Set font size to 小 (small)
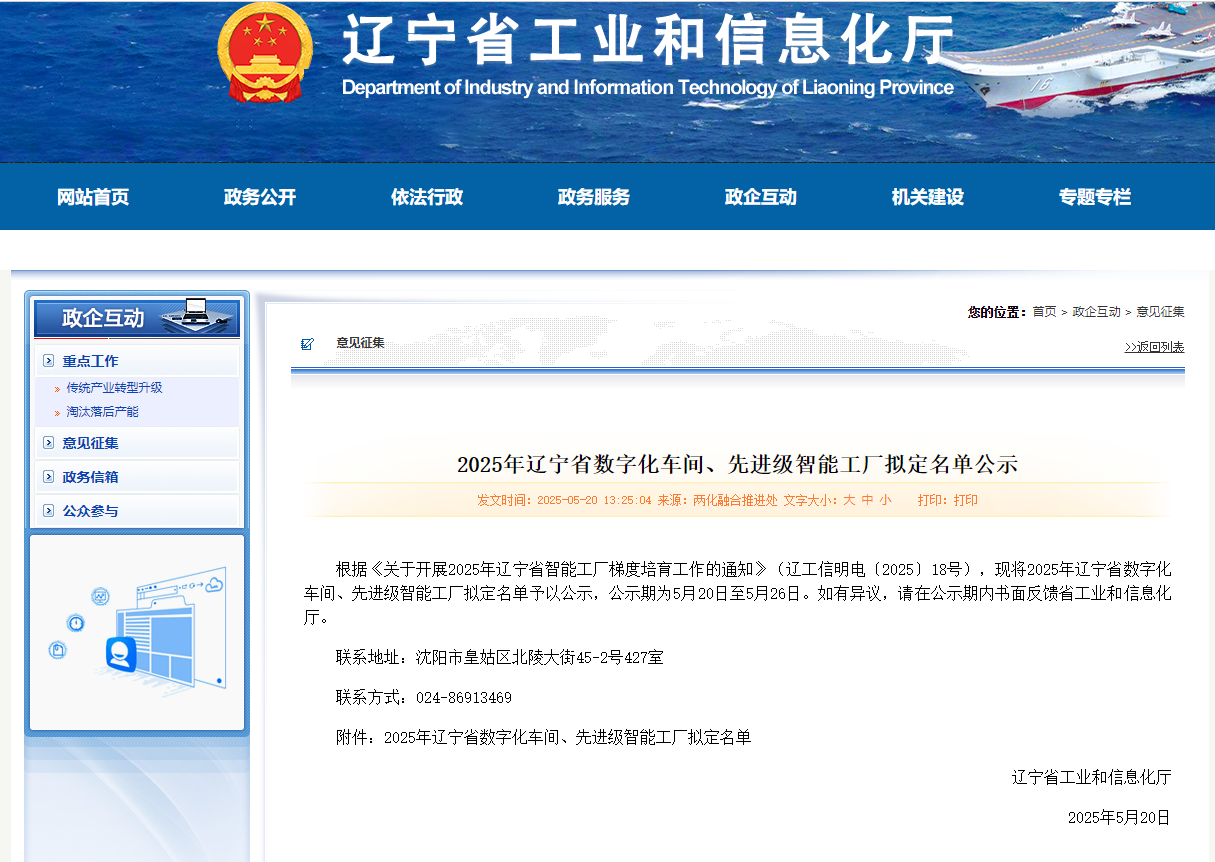The height and width of the screenshot is (862, 1215). [885, 500]
